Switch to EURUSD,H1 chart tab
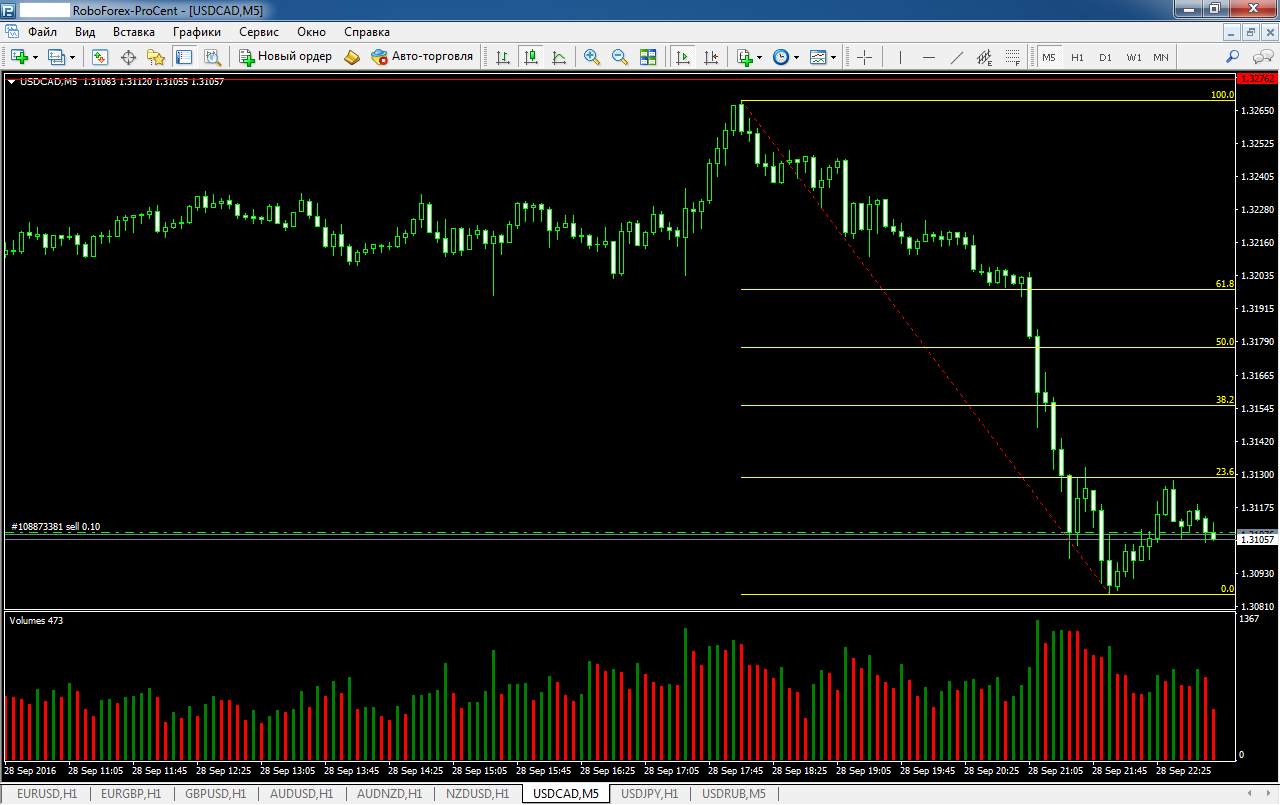1280x805 pixels. point(47,794)
